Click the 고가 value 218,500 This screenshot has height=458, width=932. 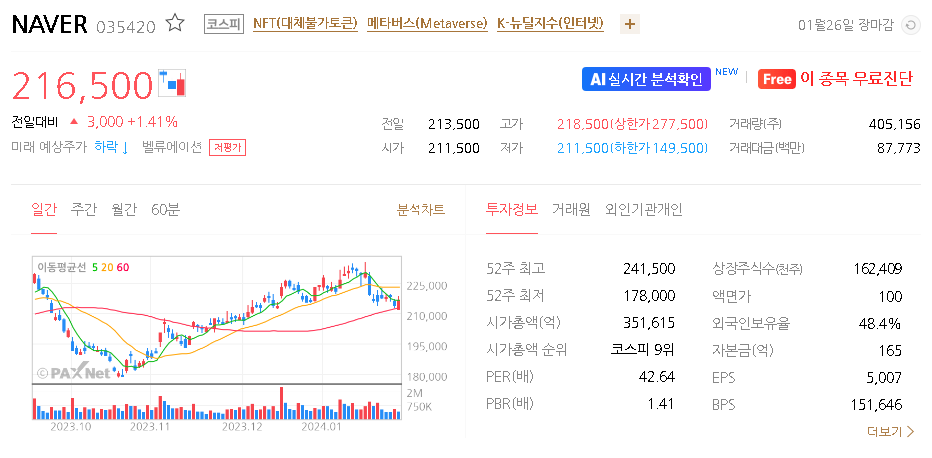[x=582, y=125]
